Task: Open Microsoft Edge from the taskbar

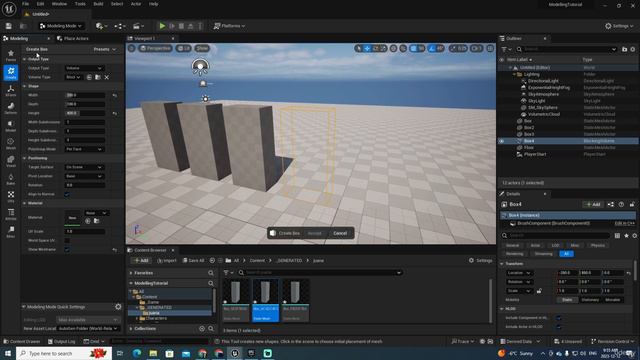Action: 137,353
